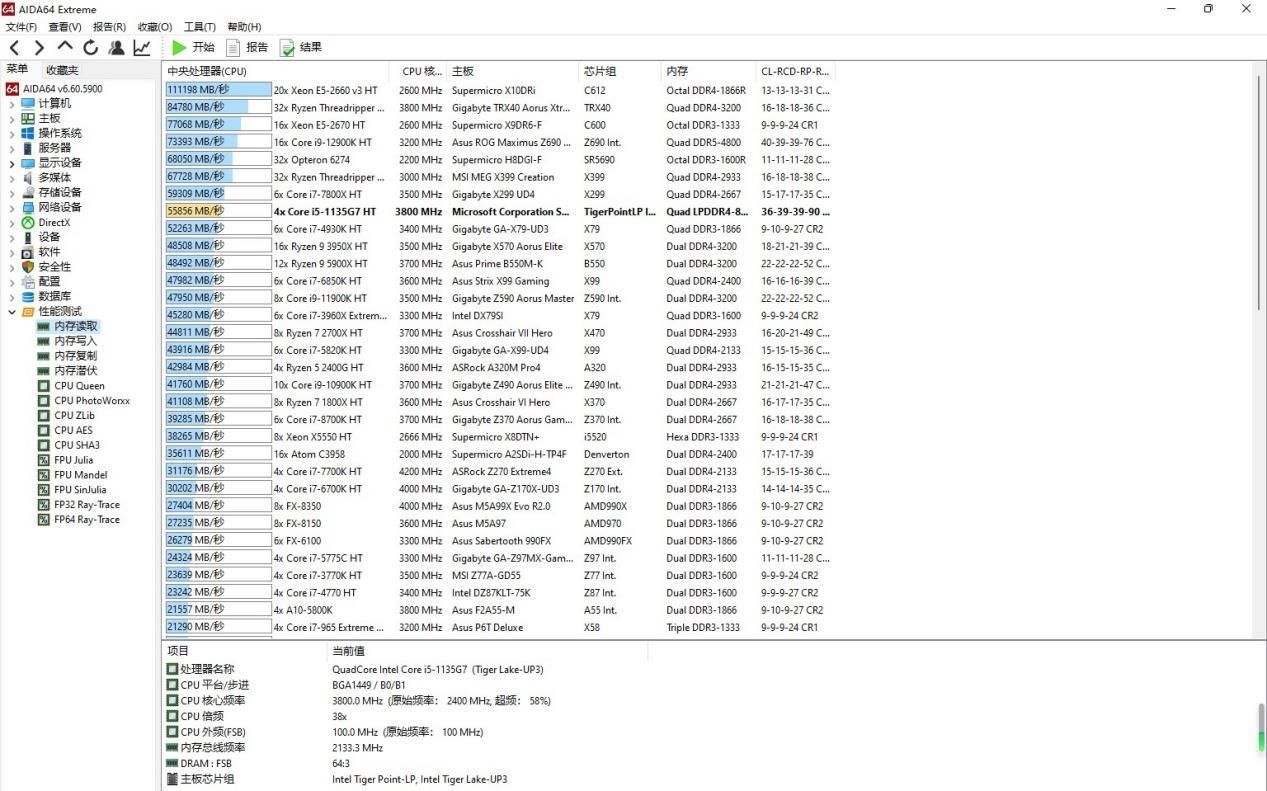Screen dimensions: 1267x791
Task: Open the 结果 results toolbar button
Action: [x=301, y=47]
